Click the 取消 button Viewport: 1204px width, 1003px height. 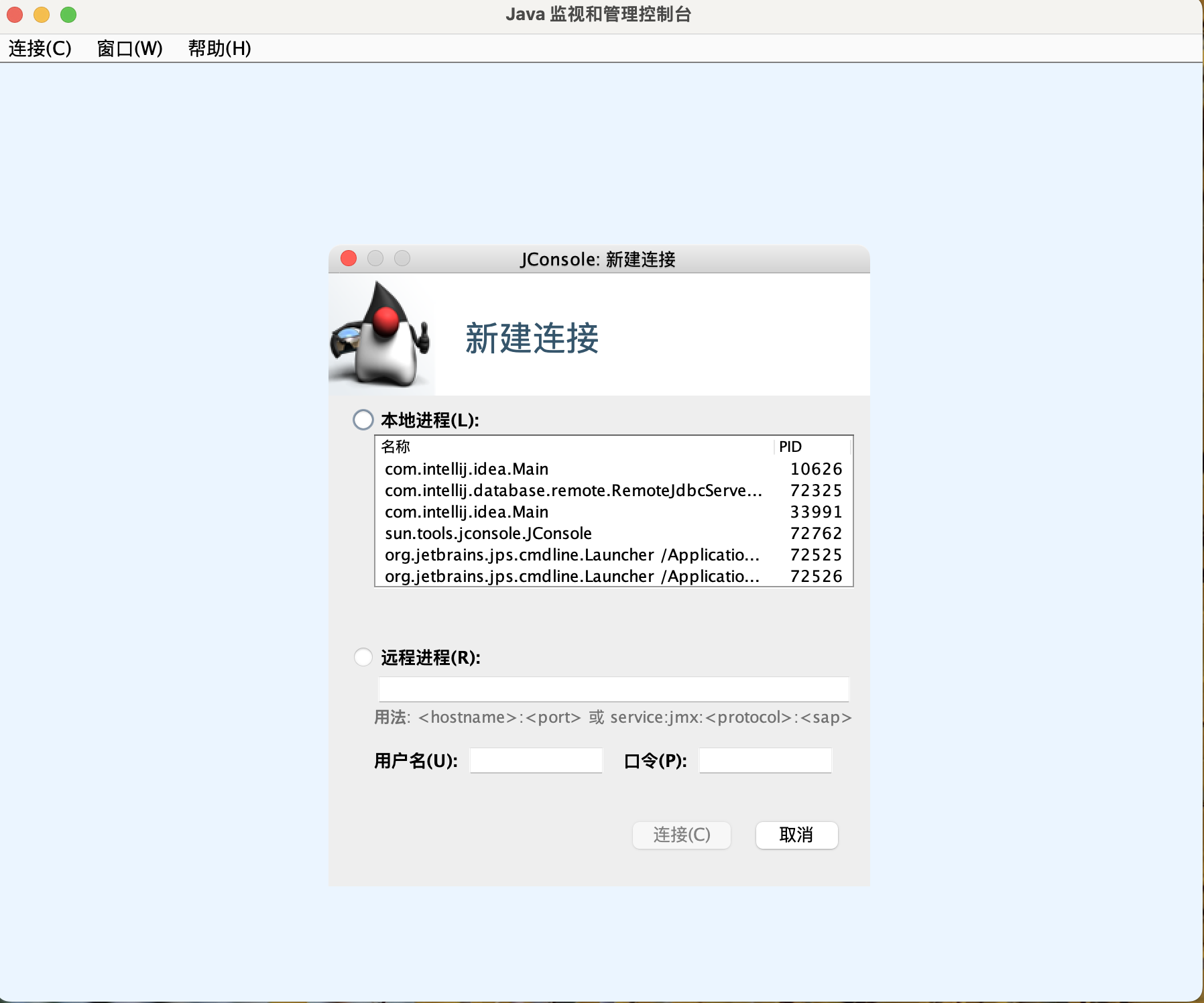(x=796, y=835)
